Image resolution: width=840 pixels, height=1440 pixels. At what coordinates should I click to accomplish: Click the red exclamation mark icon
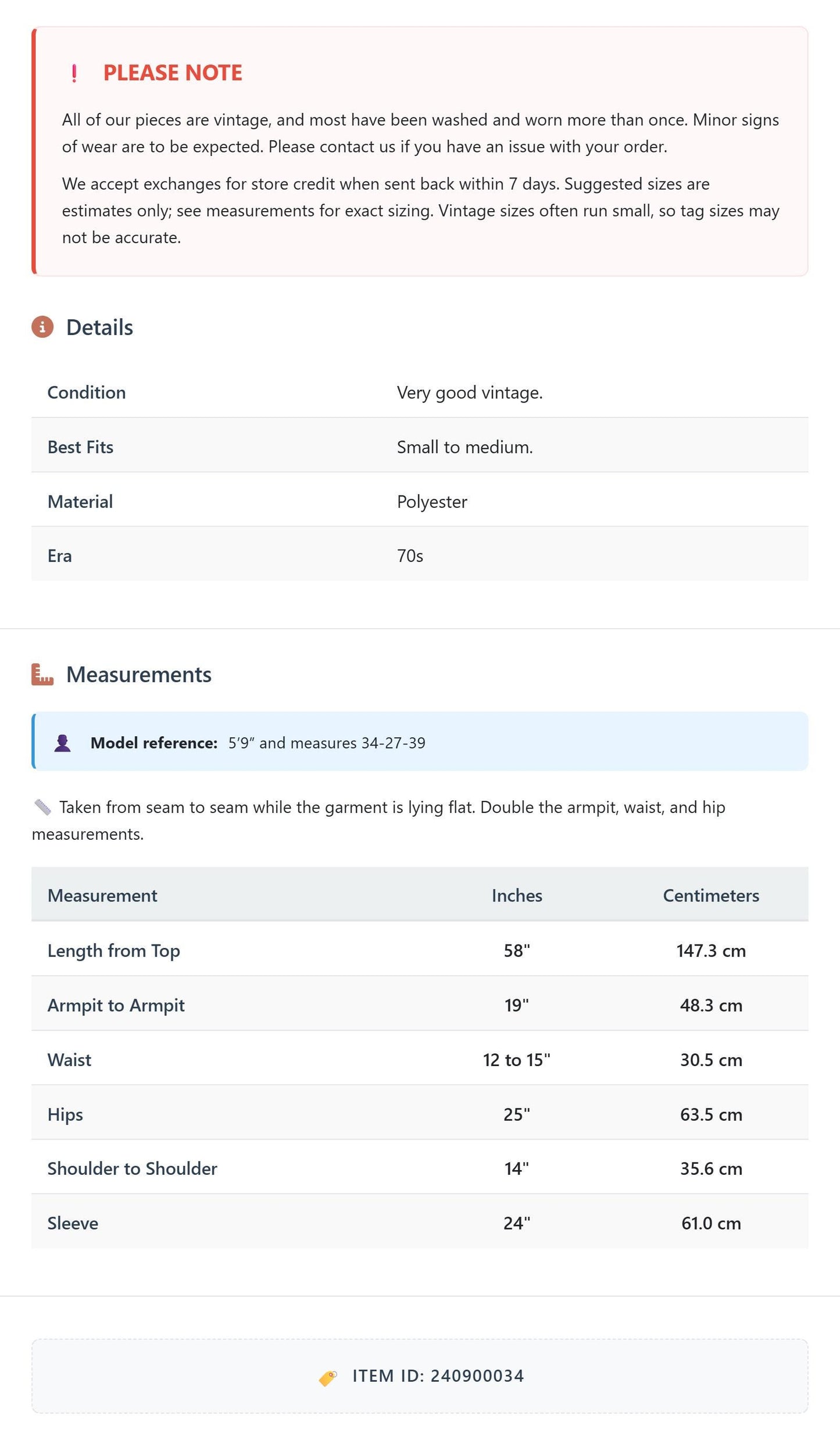click(74, 73)
